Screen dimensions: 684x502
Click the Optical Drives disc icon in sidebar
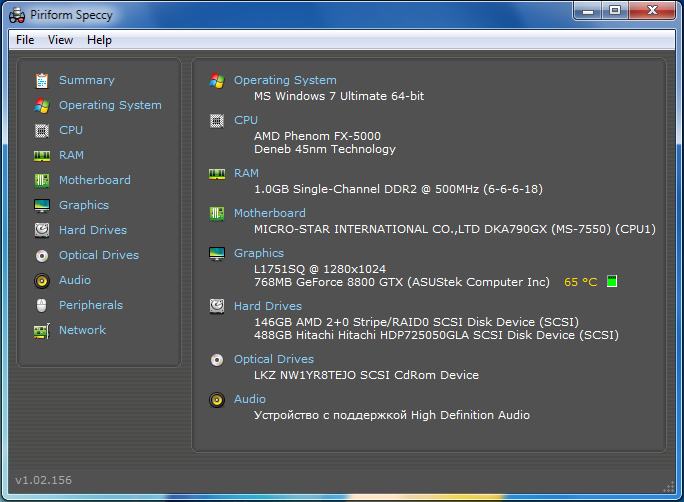41,255
